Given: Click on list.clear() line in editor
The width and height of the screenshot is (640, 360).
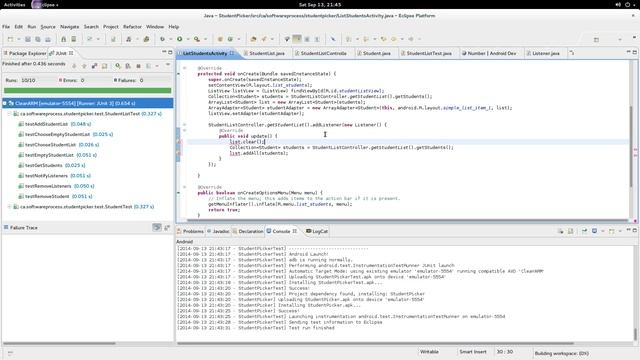Looking at the screenshot, I should [247, 142].
